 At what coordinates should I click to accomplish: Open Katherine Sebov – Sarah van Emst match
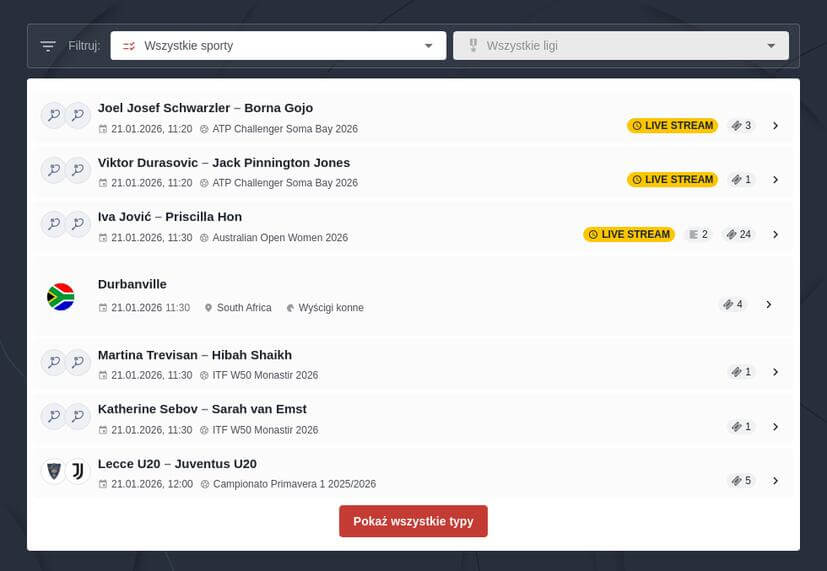tap(202, 409)
